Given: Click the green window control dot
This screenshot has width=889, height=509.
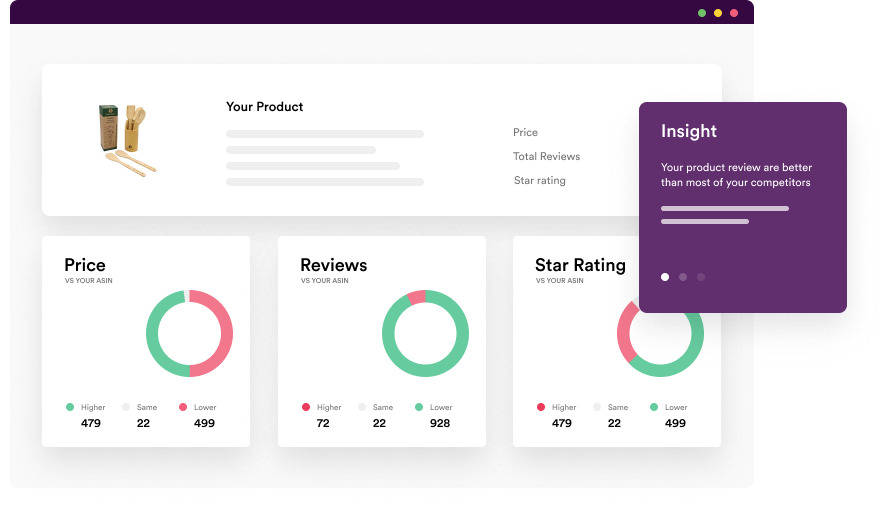Looking at the screenshot, I should (702, 13).
